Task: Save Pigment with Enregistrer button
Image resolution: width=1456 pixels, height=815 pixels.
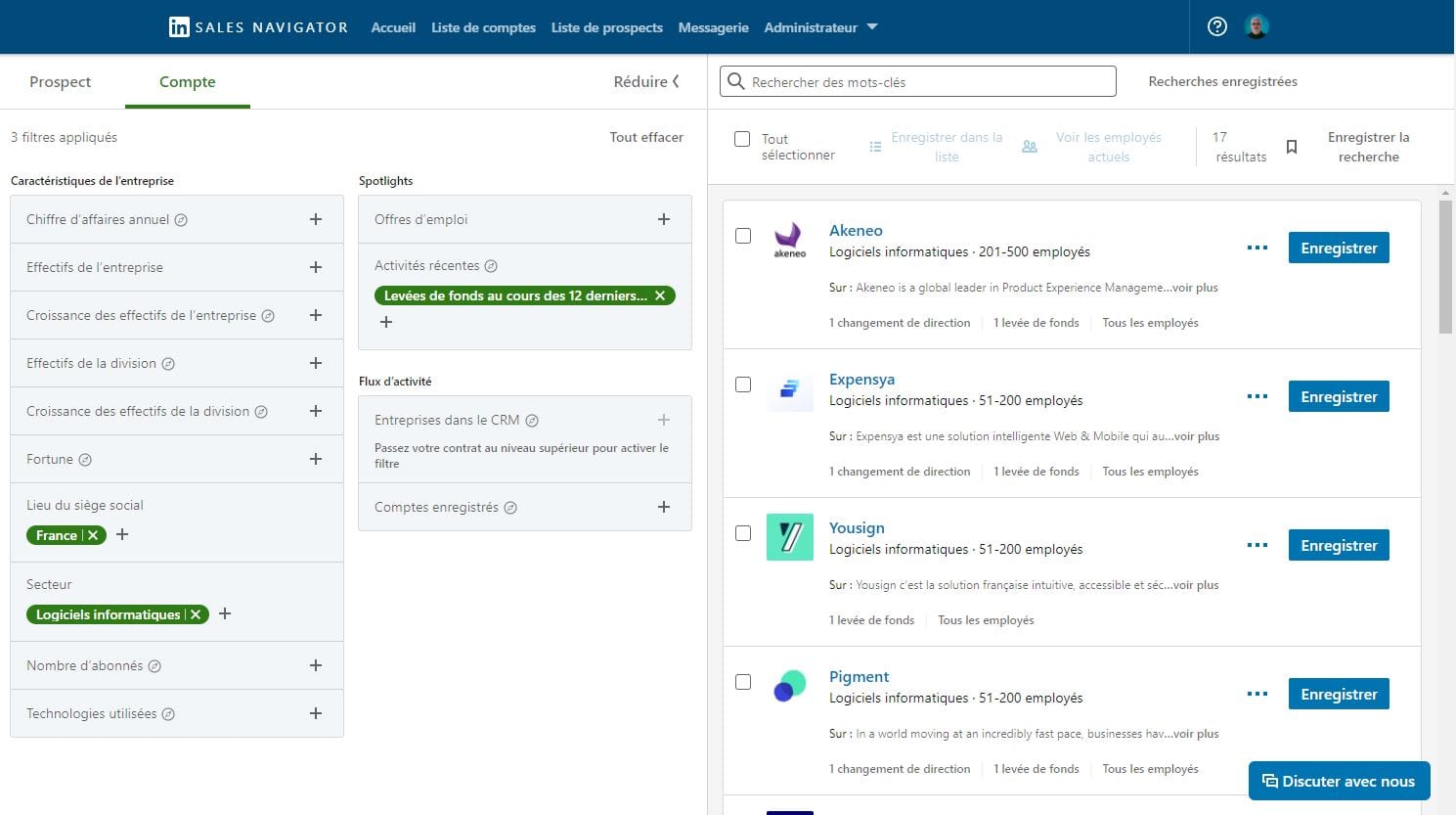Action: point(1339,694)
